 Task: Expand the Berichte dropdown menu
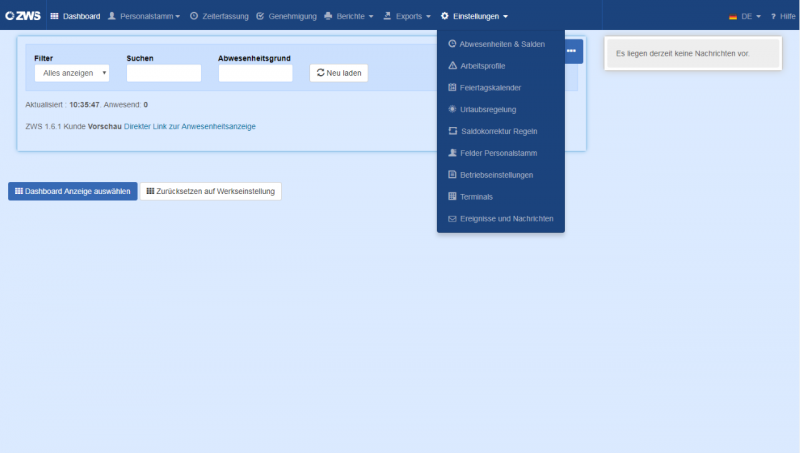click(348, 16)
